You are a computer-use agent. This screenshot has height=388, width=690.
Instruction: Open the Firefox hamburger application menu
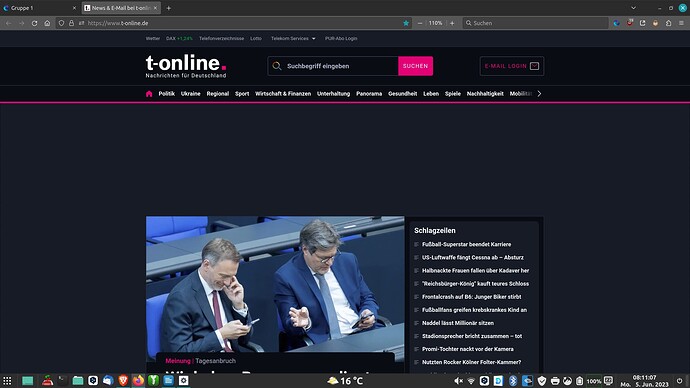tap(681, 23)
